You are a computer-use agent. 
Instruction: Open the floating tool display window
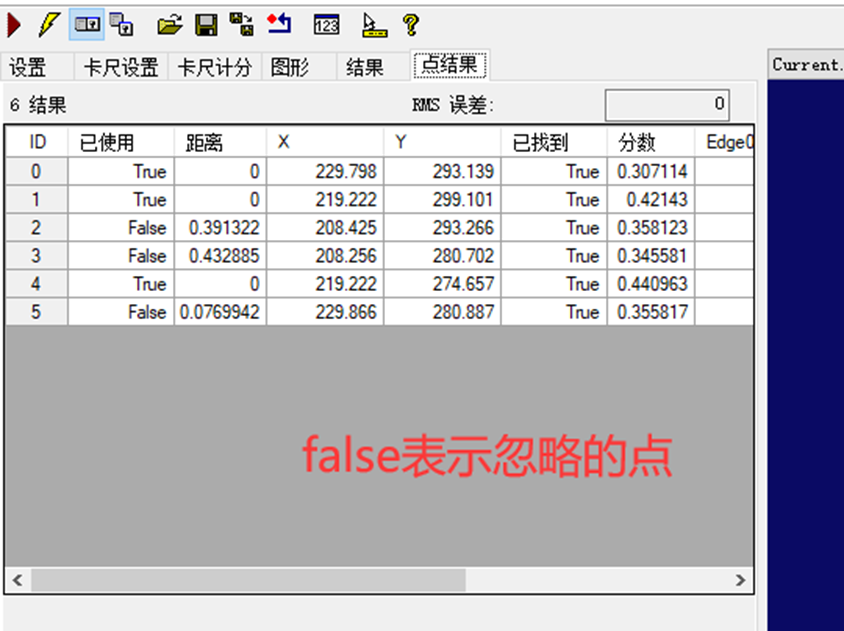coord(122,25)
